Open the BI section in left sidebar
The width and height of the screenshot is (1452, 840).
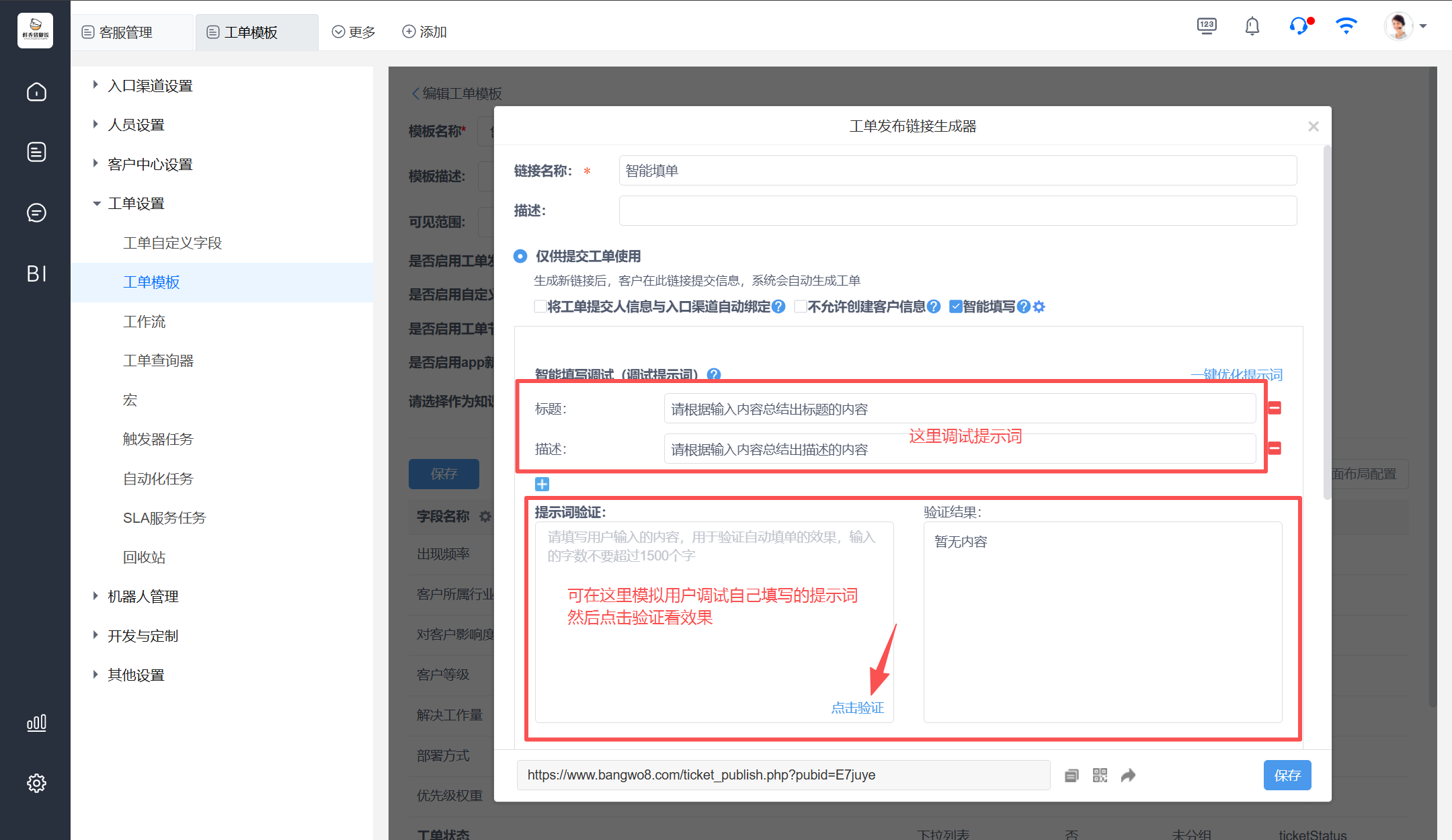(x=36, y=274)
